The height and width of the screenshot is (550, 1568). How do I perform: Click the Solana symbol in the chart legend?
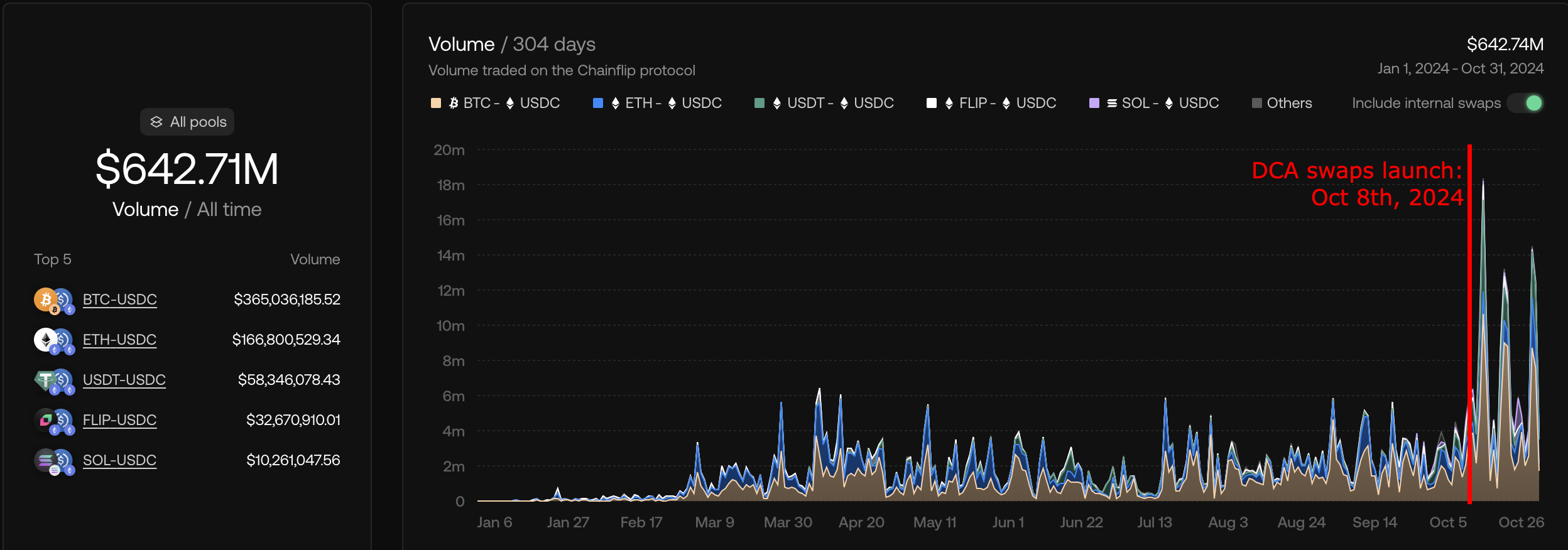pos(1112,103)
